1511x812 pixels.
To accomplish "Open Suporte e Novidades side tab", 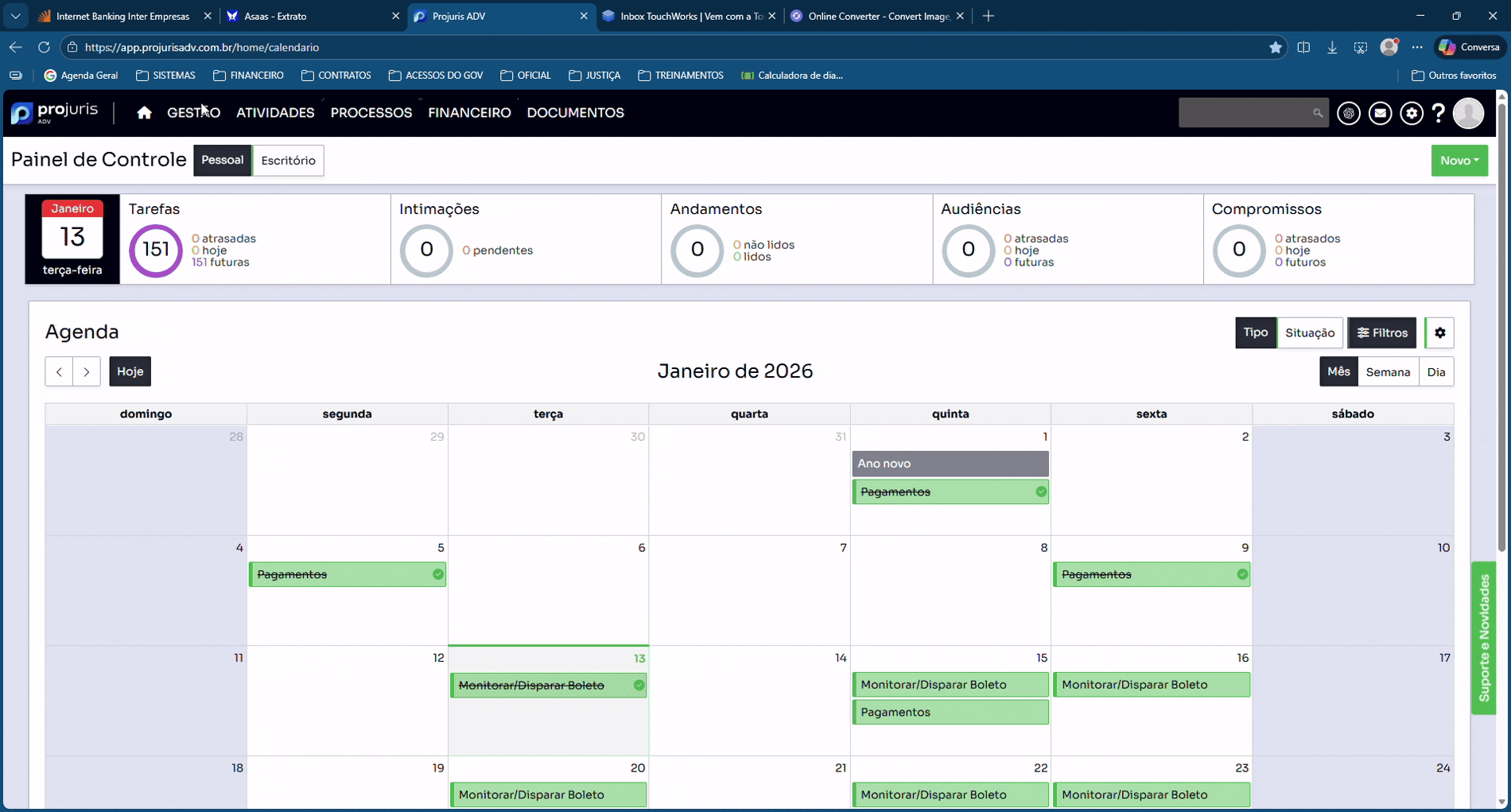I will tap(1484, 638).
